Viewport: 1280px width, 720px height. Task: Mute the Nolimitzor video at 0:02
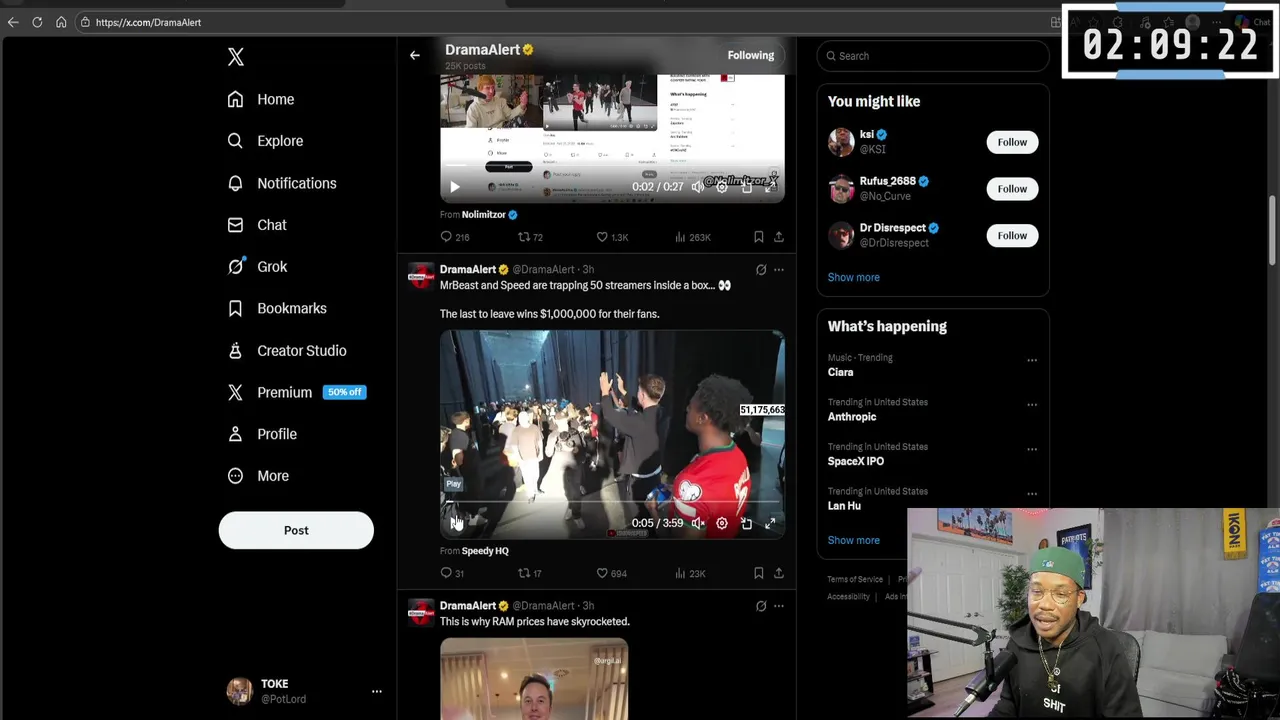tap(698, 187)
